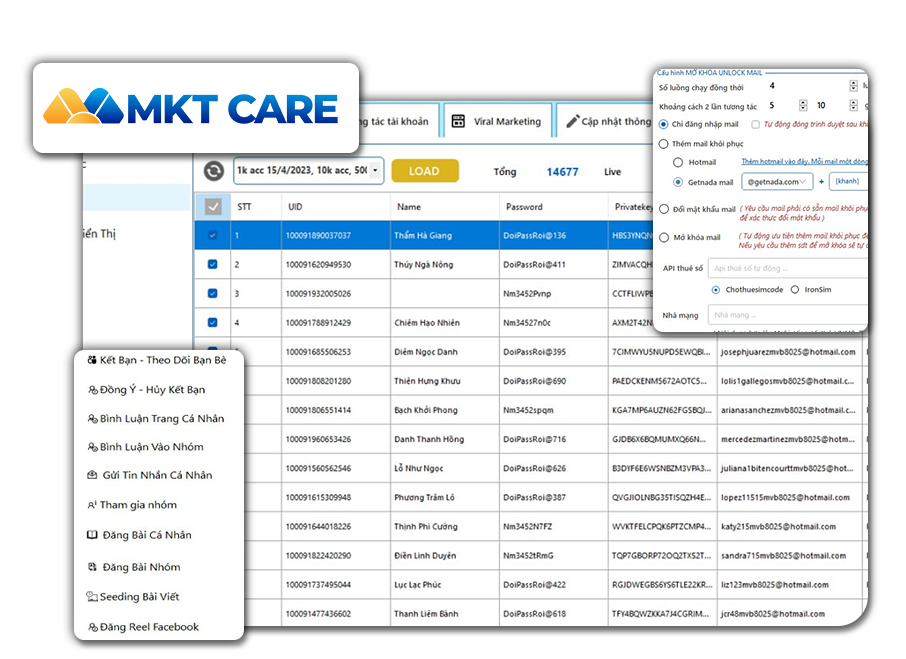Click the Gửi Tin Nhắn Cá Nhân icon
This screenshot has height=659, width=906.
pyautogui.click(x=92, y=475)
